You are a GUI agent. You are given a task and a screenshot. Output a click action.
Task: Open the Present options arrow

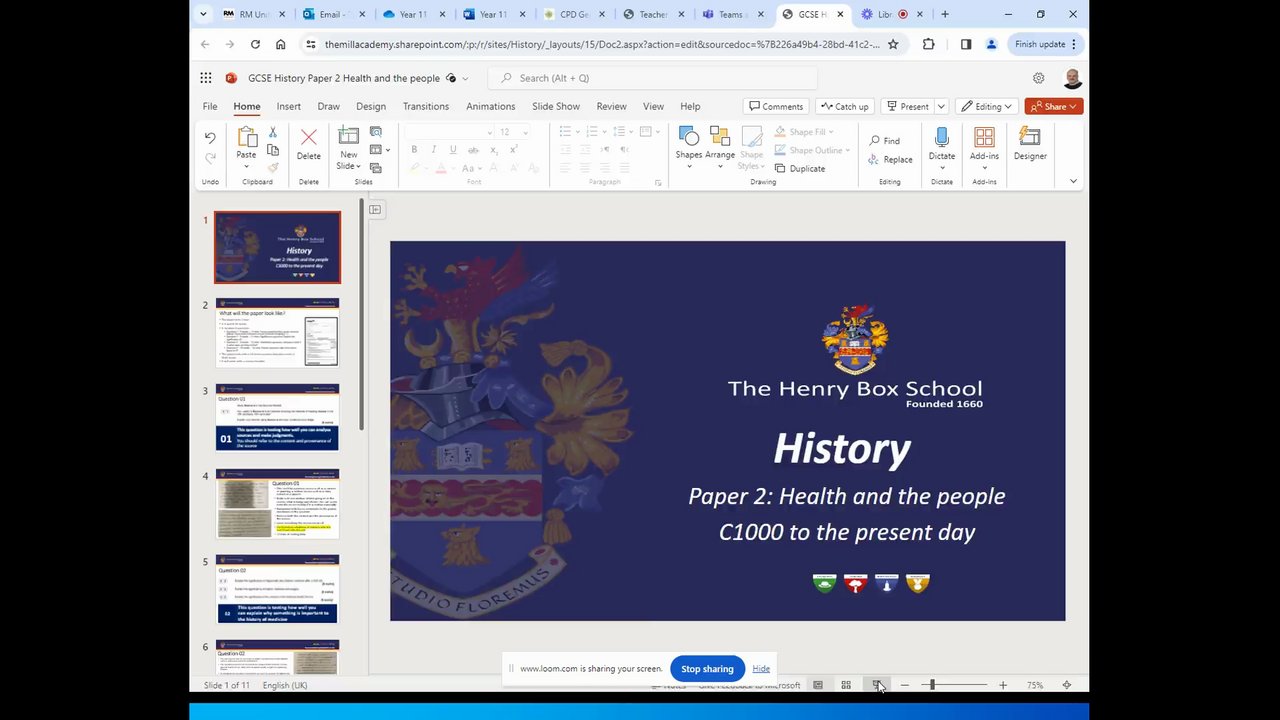(x=941, y=106)
